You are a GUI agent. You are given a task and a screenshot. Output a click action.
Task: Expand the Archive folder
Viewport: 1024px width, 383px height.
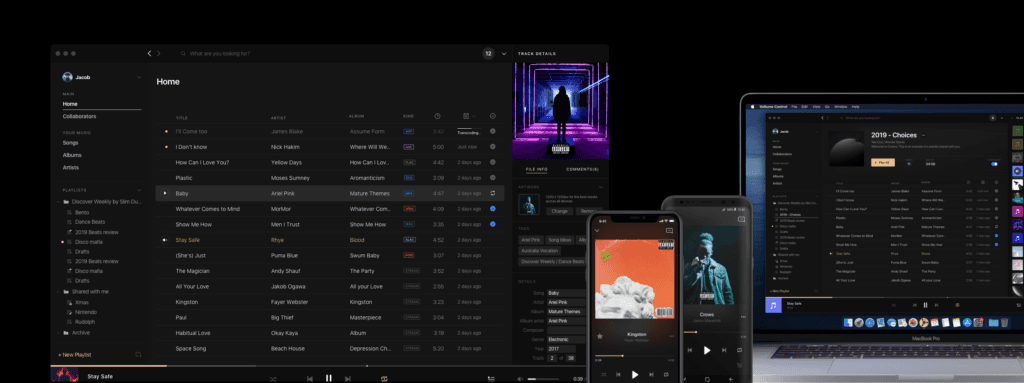58,333
